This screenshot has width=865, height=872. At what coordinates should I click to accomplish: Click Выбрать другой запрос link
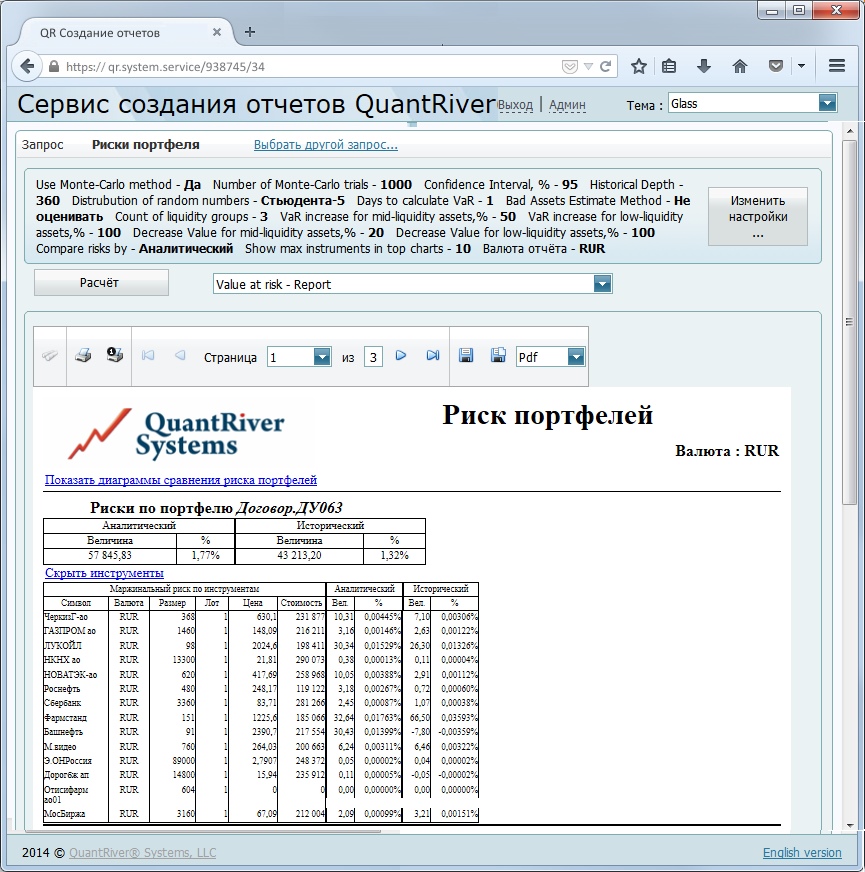[x=325, y=145]
